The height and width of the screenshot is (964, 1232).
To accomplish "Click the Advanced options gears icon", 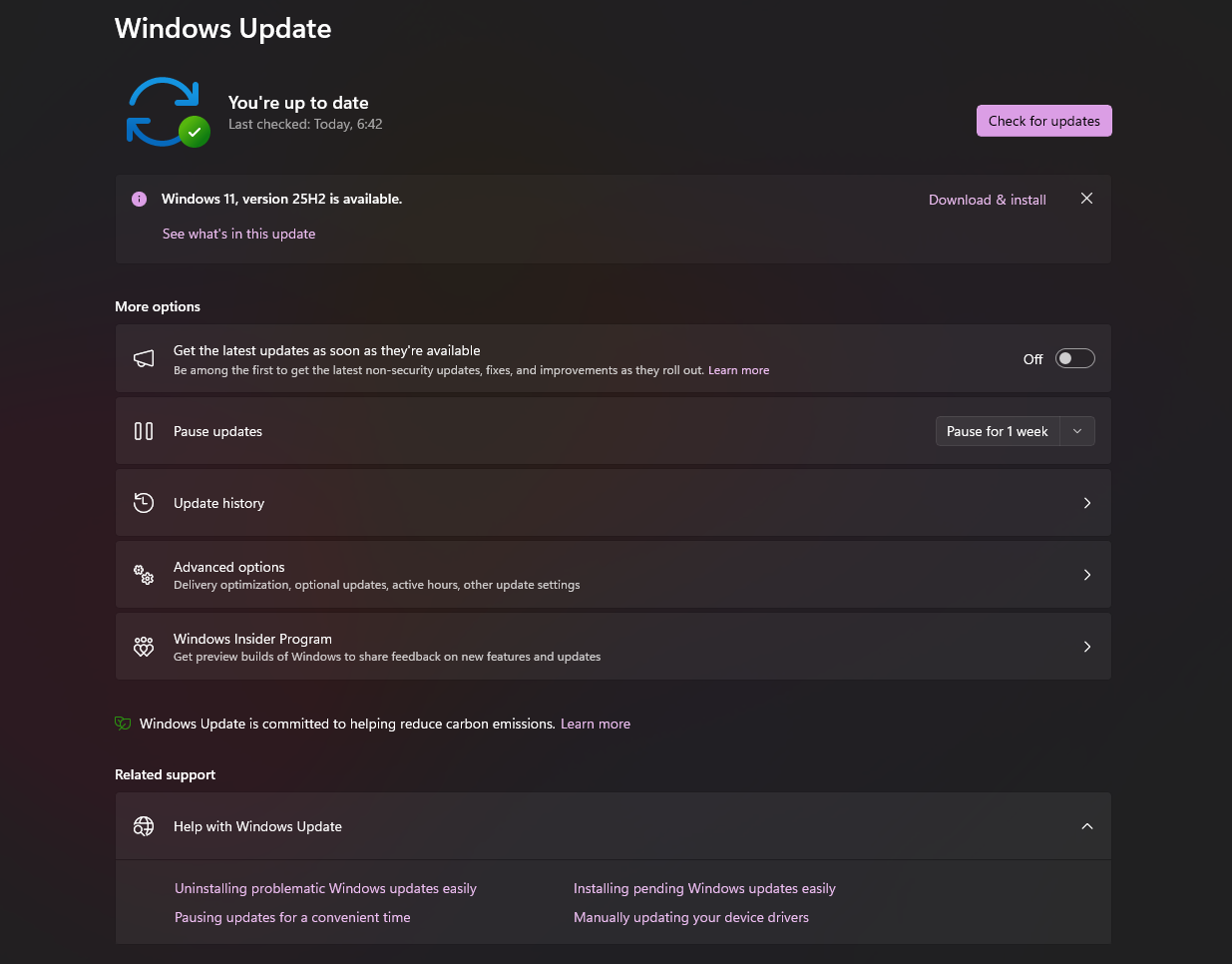I will click(144, 575).
